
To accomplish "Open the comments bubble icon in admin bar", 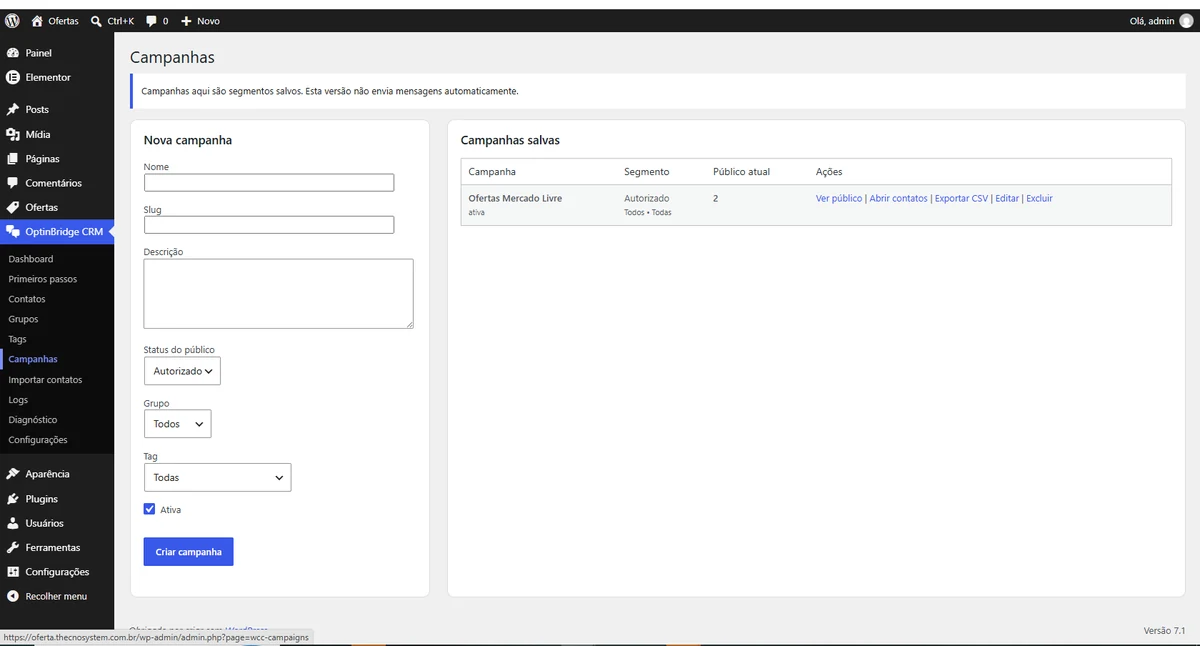I will click(x=151, y=20).
